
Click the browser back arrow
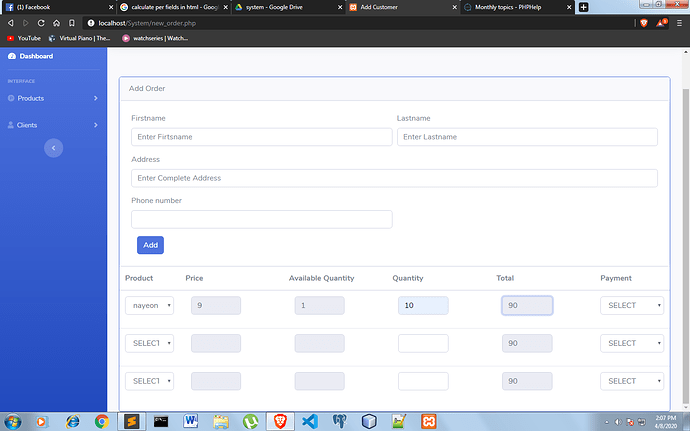pos(11,23)
